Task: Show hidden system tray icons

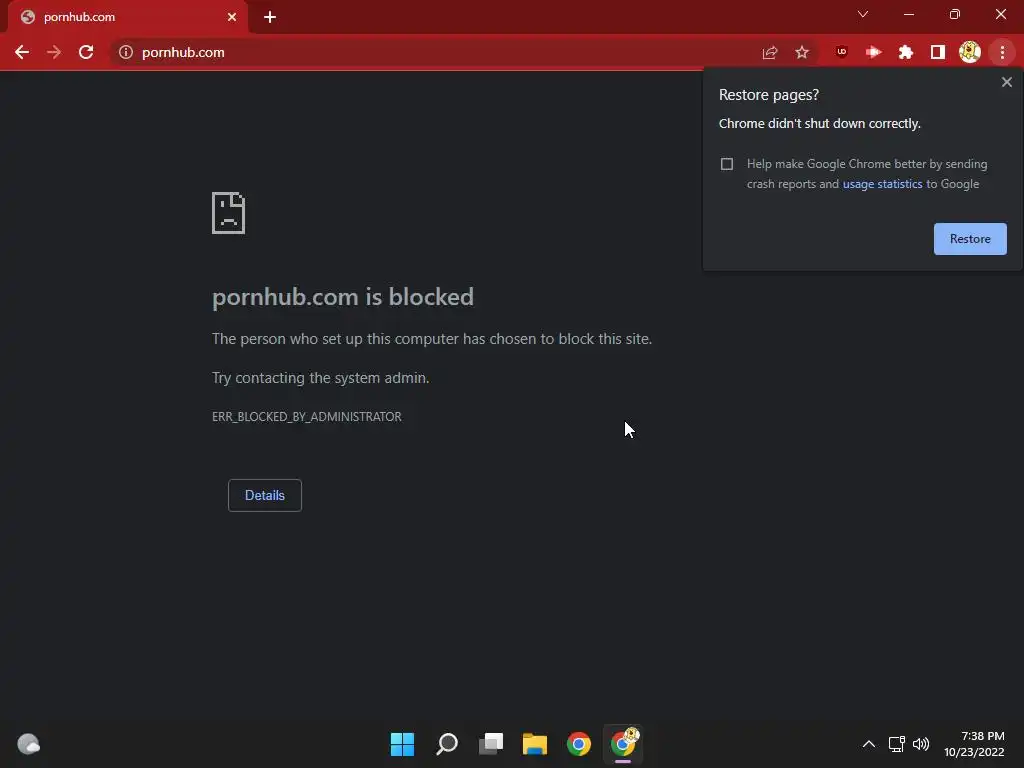Action: (x=869, y=744)
